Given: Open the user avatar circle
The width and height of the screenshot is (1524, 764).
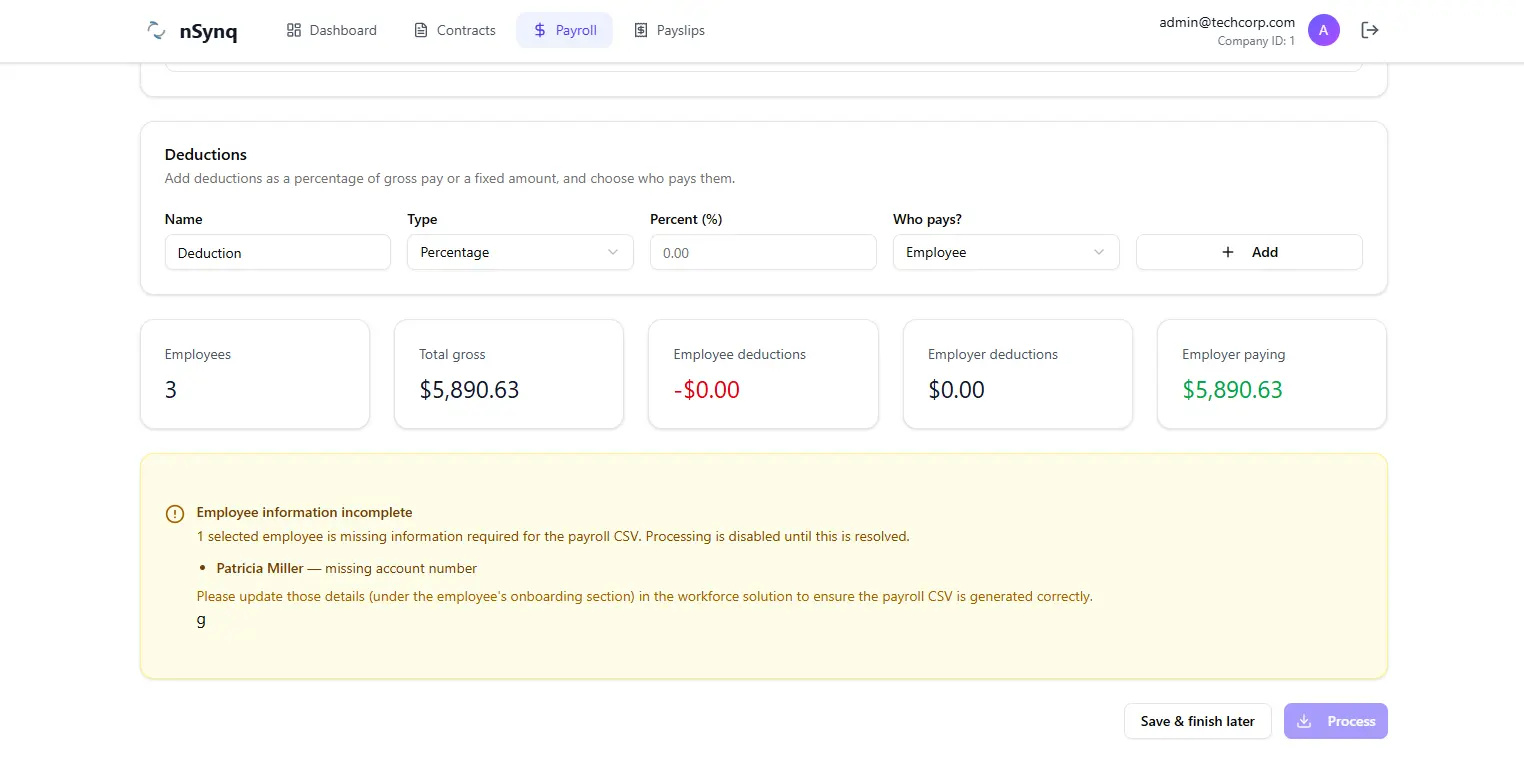Looking at the screenshot, I should click(x=1323, y=30).
